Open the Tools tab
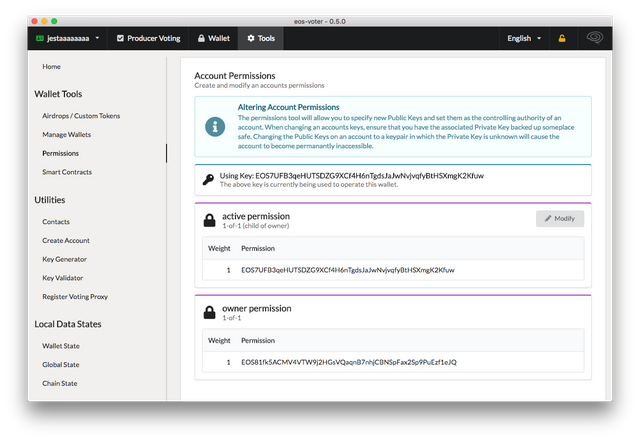The image size is (640, 441). tap(260, 38)
